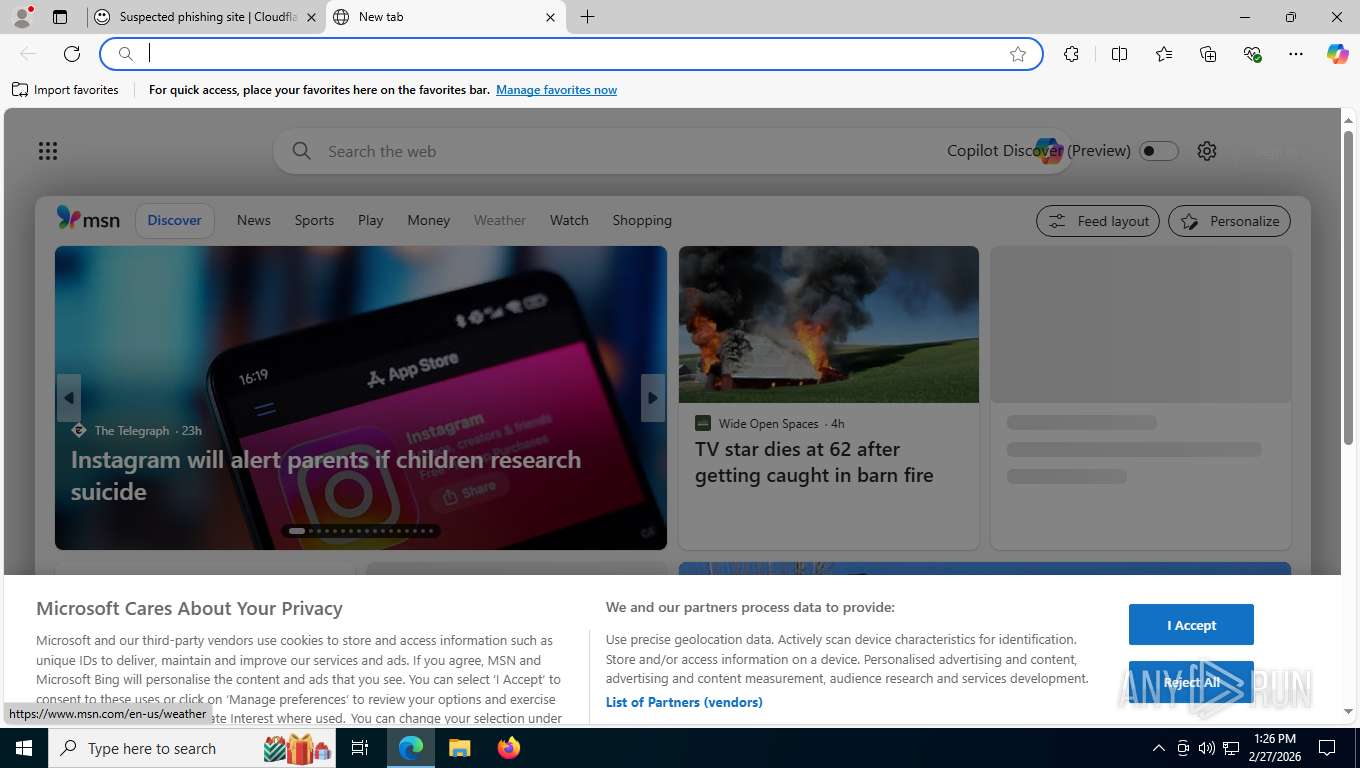Toggle Copilot Discover (Preview) switch
Viewport: 1360px width, 768px height.
(x=1159, y=151)
